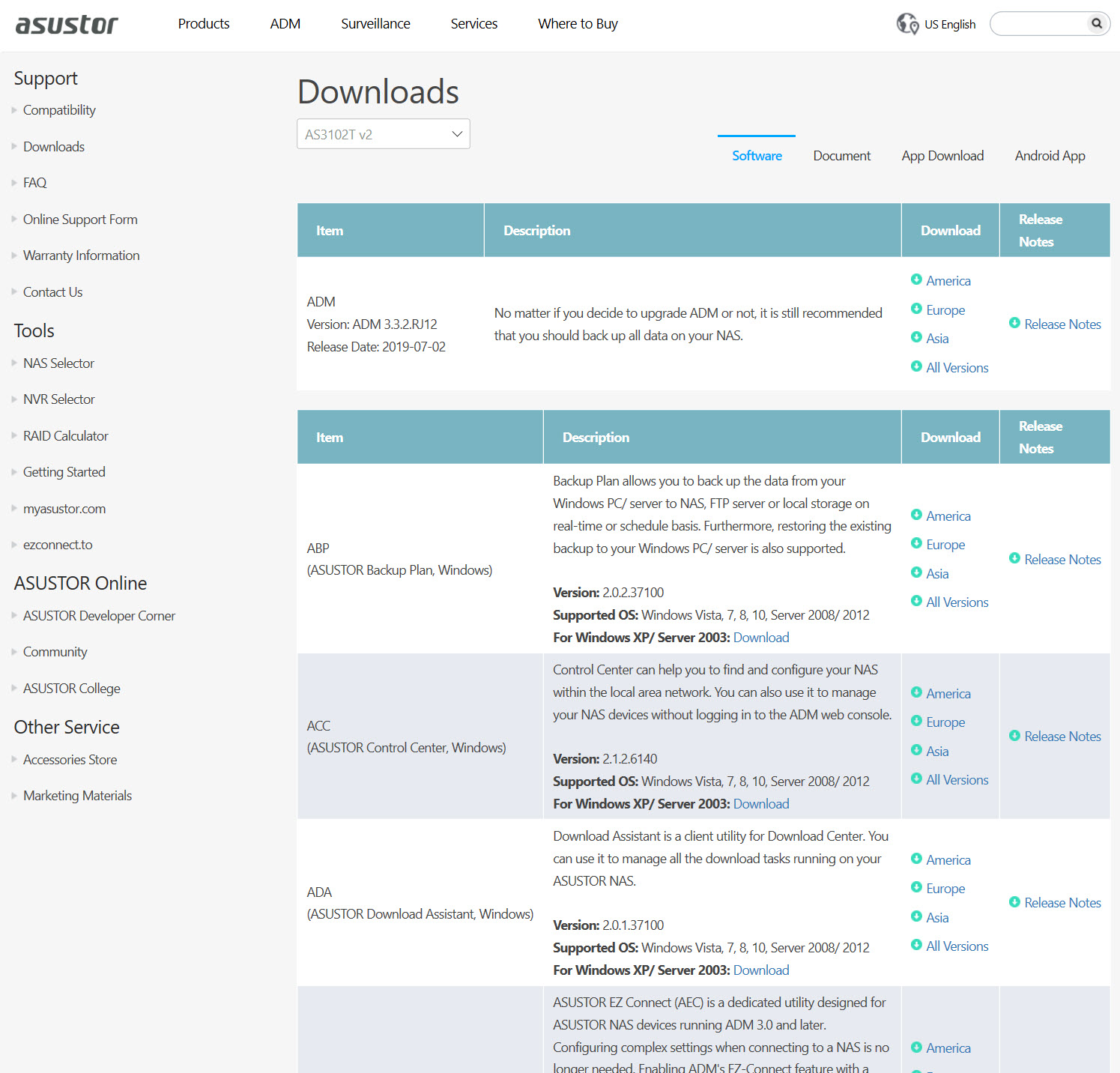The height and width of the screenshot is (1073, 1120).
Task: Click the ADM Release Notes icon
Action: [1014, 323]
